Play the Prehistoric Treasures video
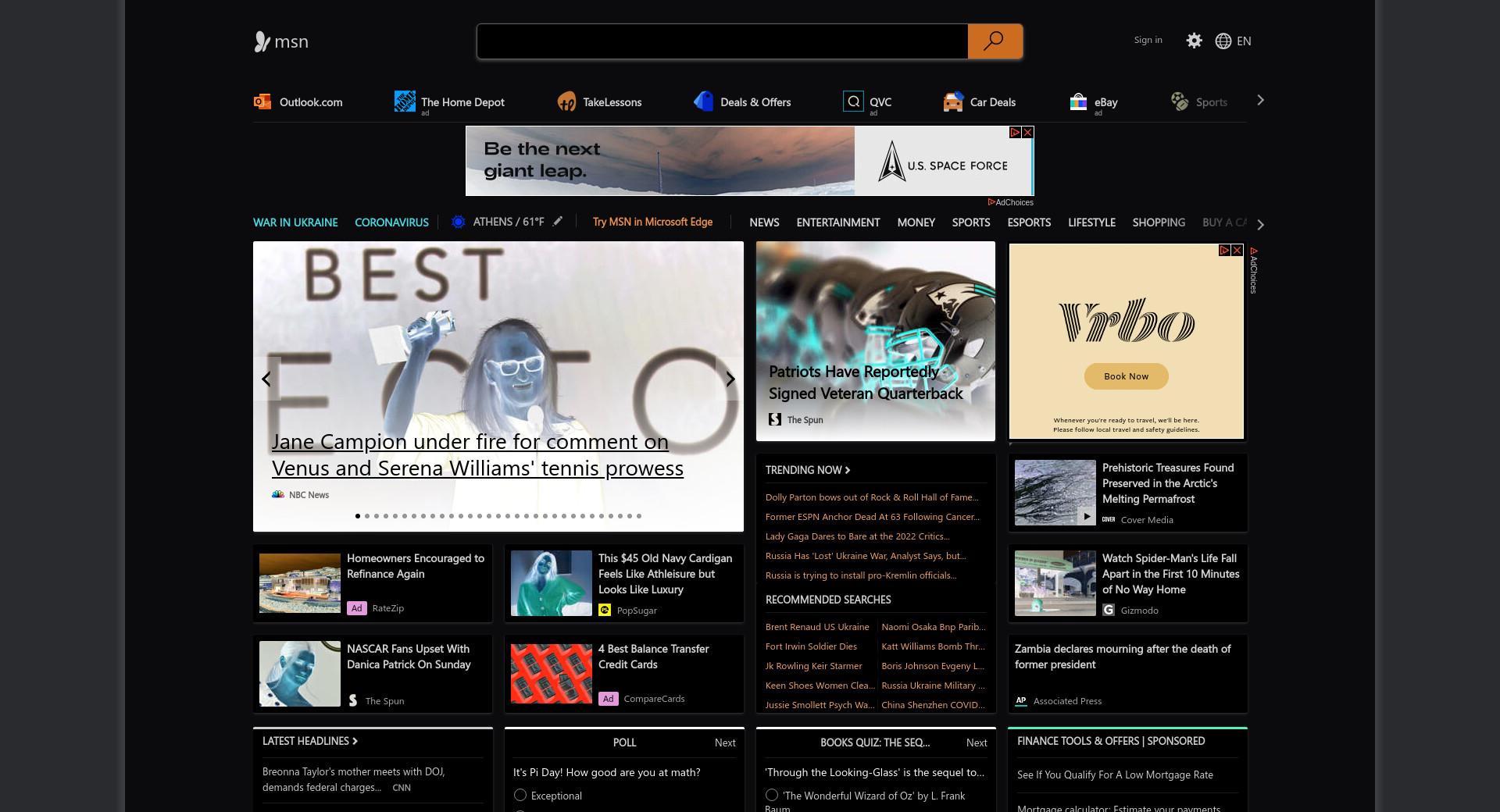This screenshot has width=1500, height=812. point(1087,516)
